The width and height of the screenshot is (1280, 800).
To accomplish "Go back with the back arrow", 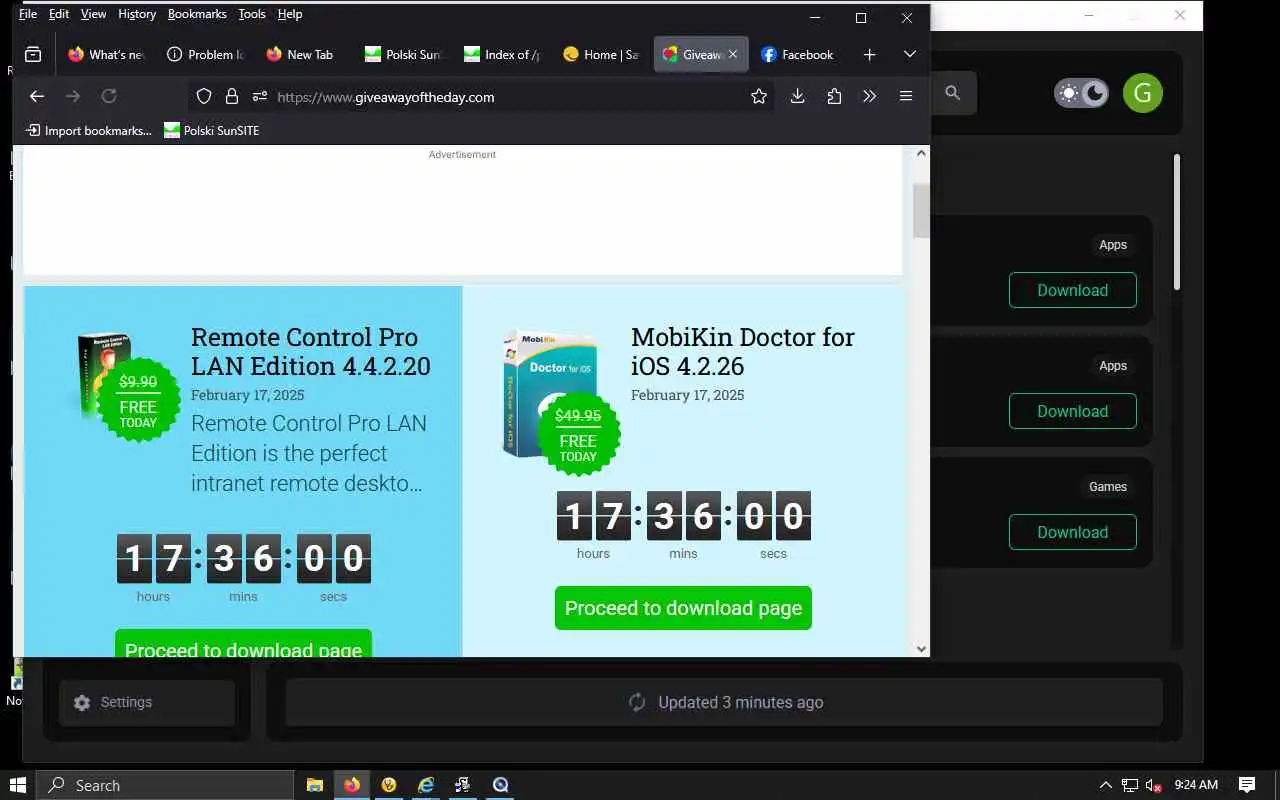I will tap(37, 96).
